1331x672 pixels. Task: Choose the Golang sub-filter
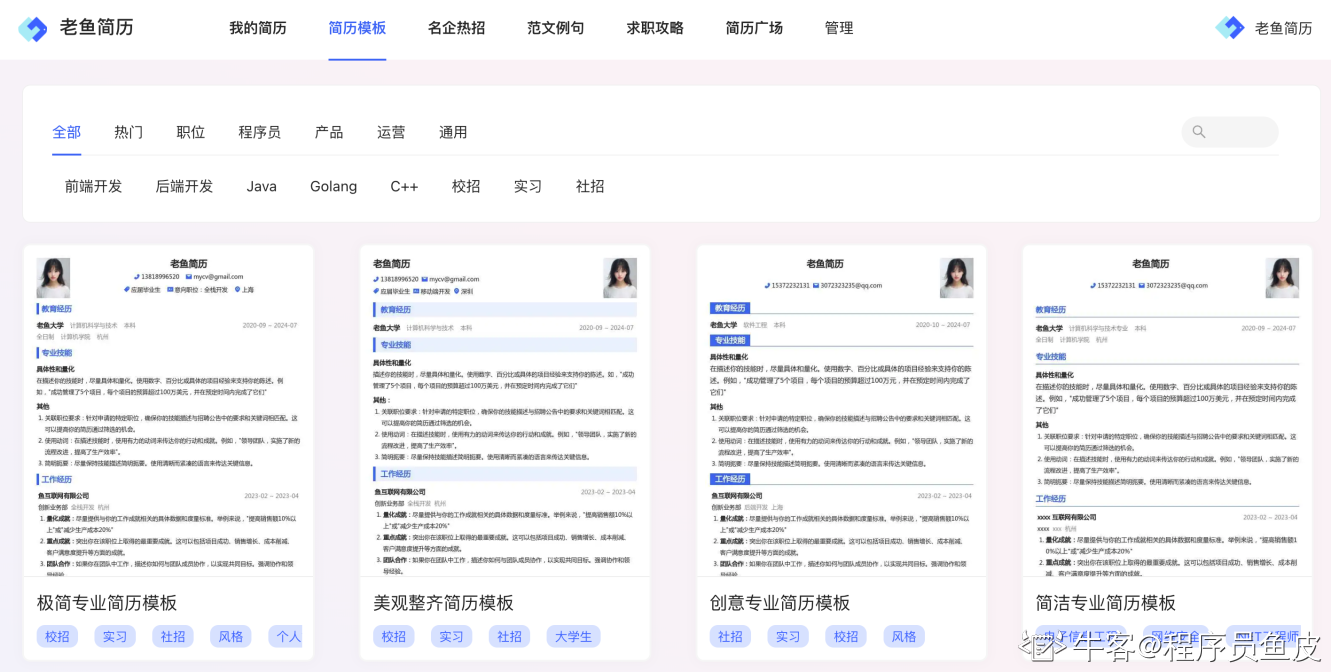click(333, 186)
